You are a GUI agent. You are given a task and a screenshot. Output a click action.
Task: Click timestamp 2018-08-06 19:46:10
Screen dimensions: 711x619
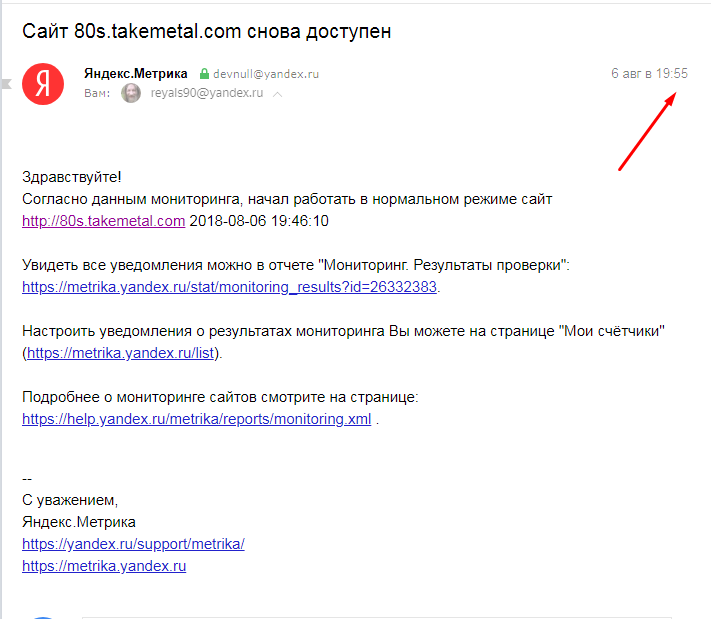259,221
